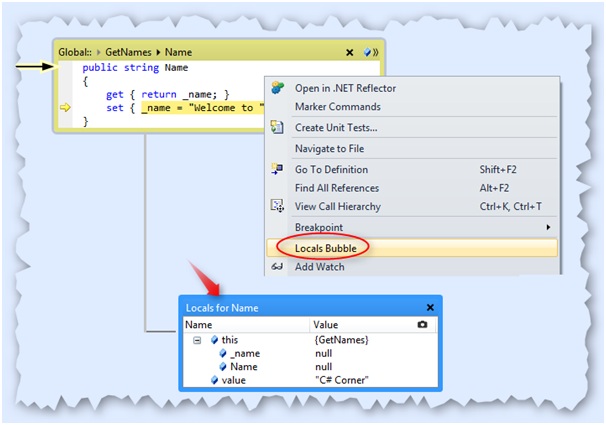Select the 'this' row in Locals

310,340
